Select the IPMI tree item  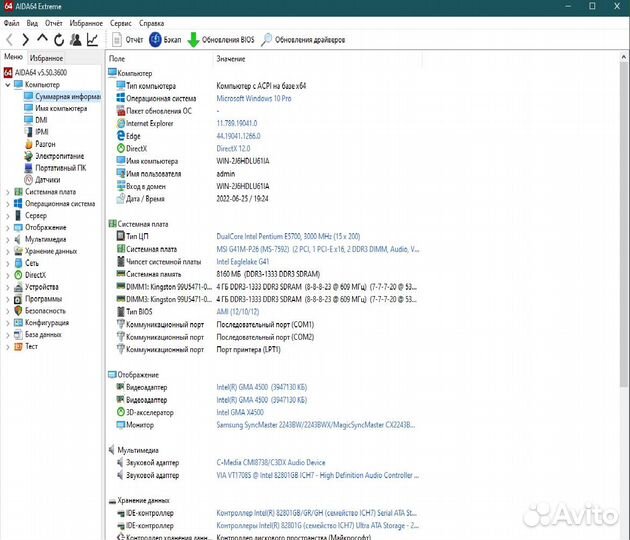37,132
